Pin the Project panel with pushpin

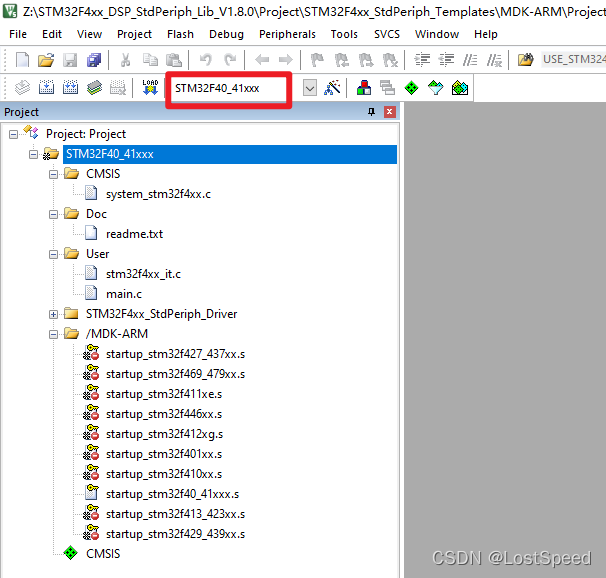371,112
